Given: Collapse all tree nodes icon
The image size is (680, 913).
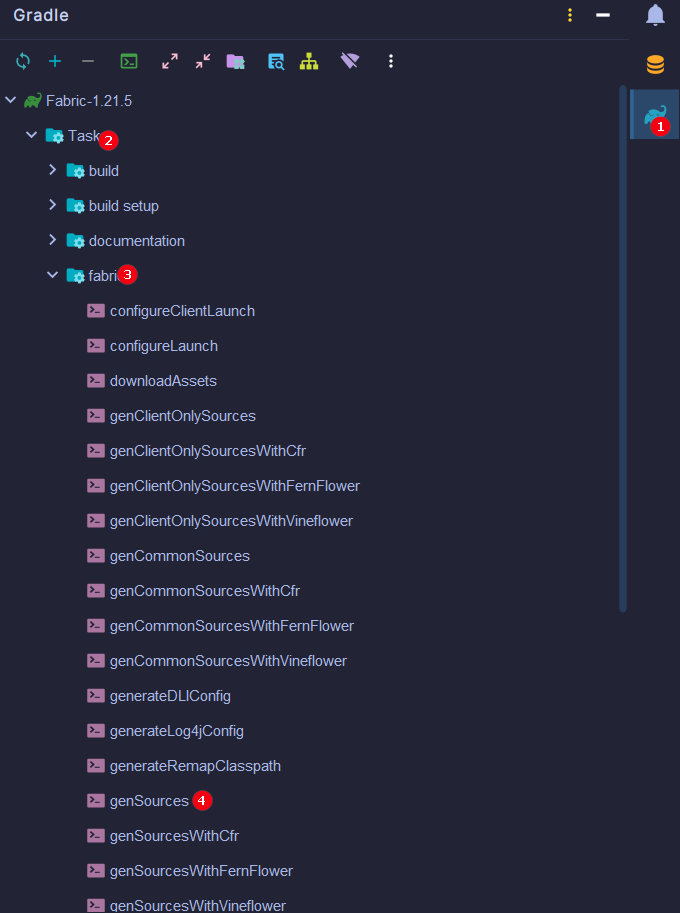Looking at the screenshot, I should pos(203,61).
